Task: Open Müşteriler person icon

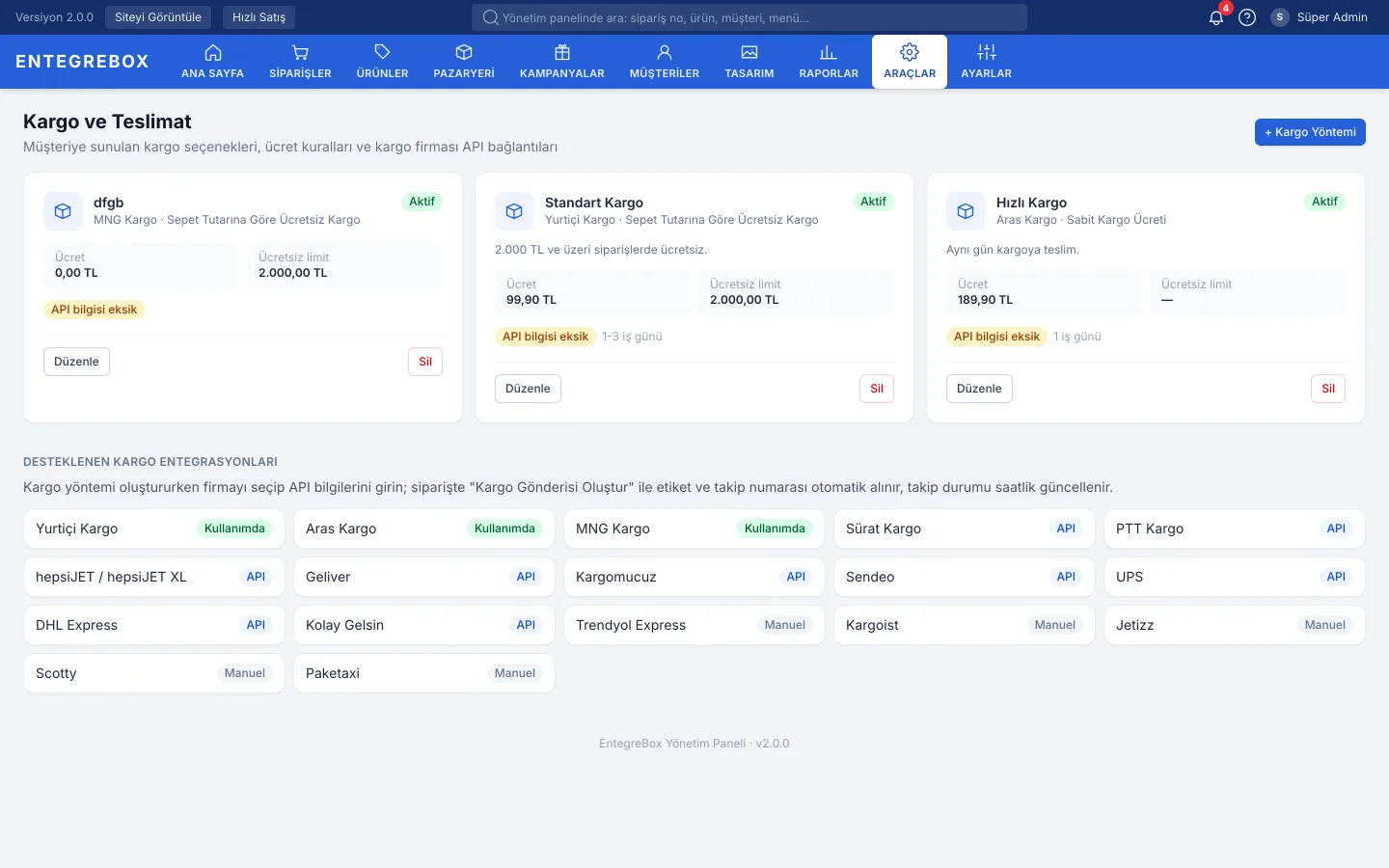Action: (665, 52)
